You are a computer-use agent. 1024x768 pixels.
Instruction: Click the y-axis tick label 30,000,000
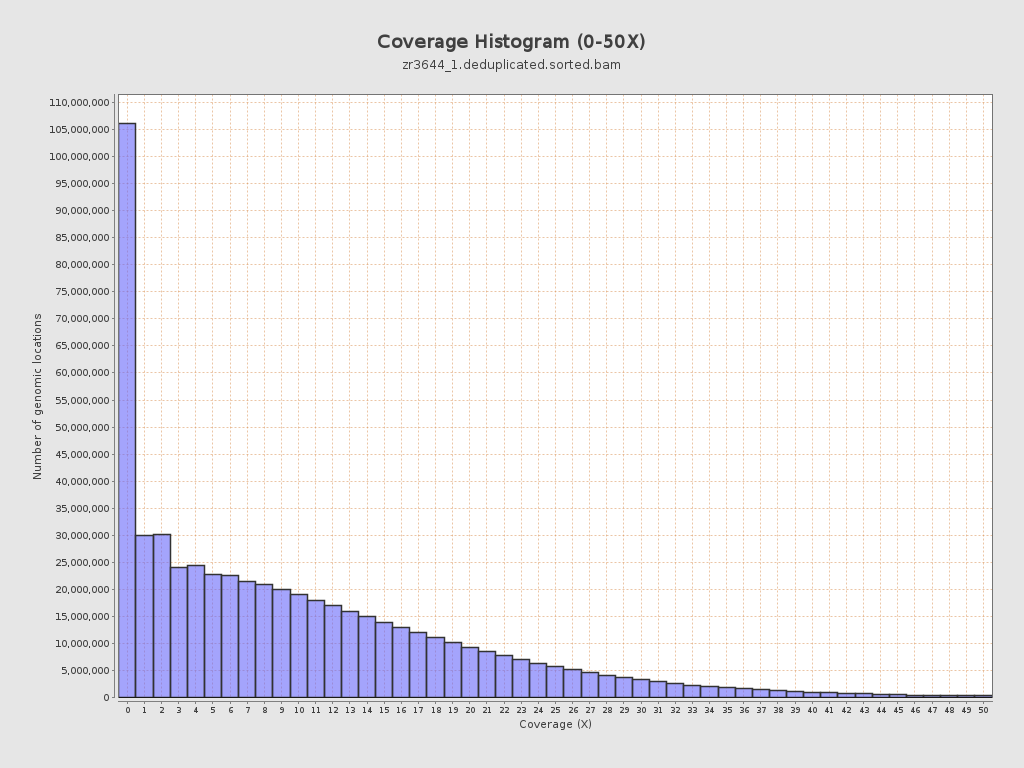(82, 536)
